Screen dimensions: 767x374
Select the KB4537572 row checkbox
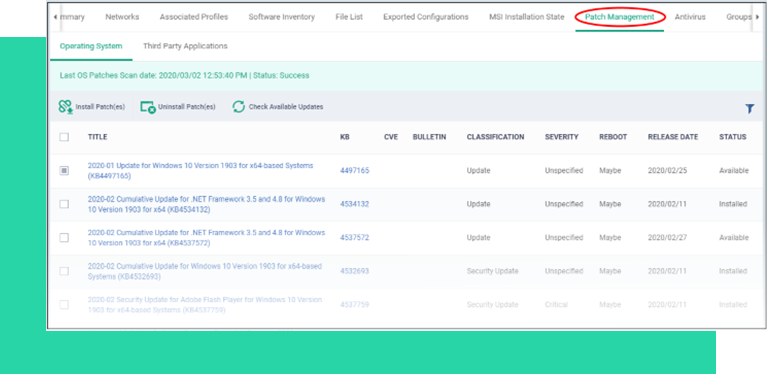point(64,238)
